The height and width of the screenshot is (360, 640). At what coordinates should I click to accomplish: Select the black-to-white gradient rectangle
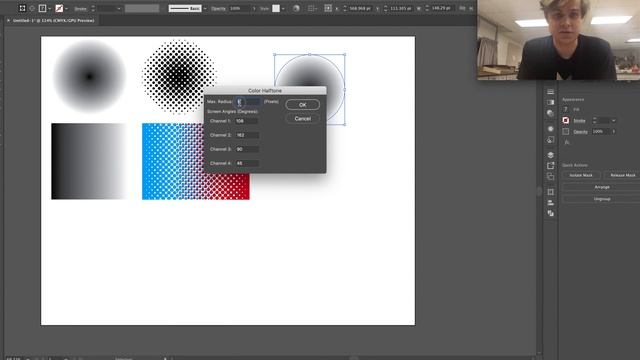click(89, 161)
